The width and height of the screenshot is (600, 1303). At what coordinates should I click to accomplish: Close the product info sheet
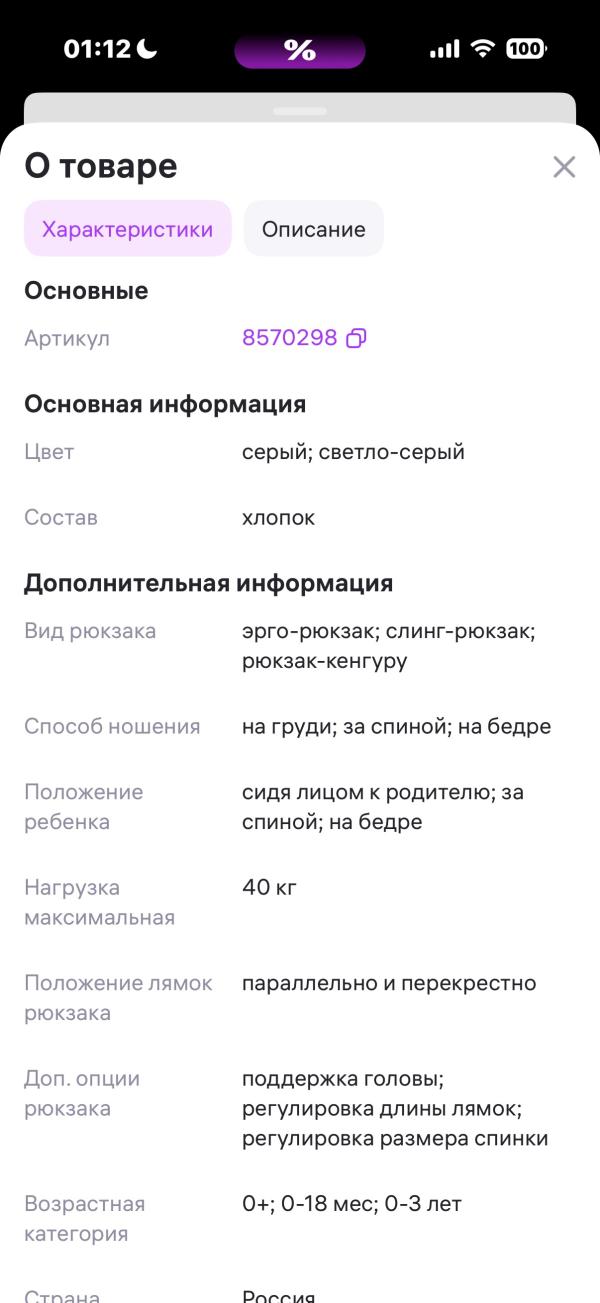[x=563, y=167]
